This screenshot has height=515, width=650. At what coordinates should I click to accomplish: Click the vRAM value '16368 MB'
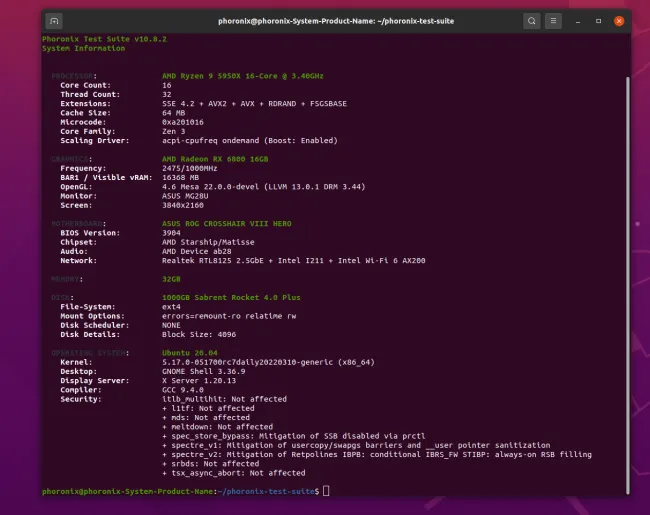click(180, 177)
